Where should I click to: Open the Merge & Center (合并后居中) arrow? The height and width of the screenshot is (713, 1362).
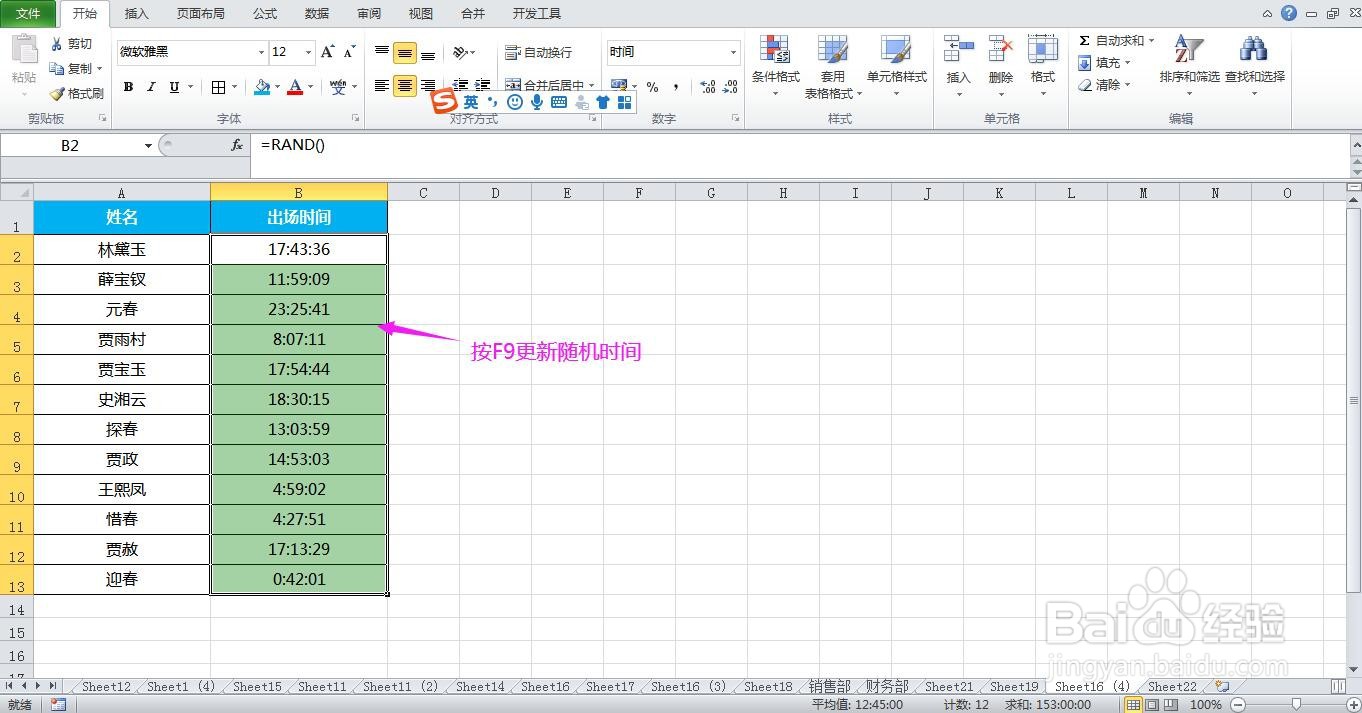tap(592, 86)
